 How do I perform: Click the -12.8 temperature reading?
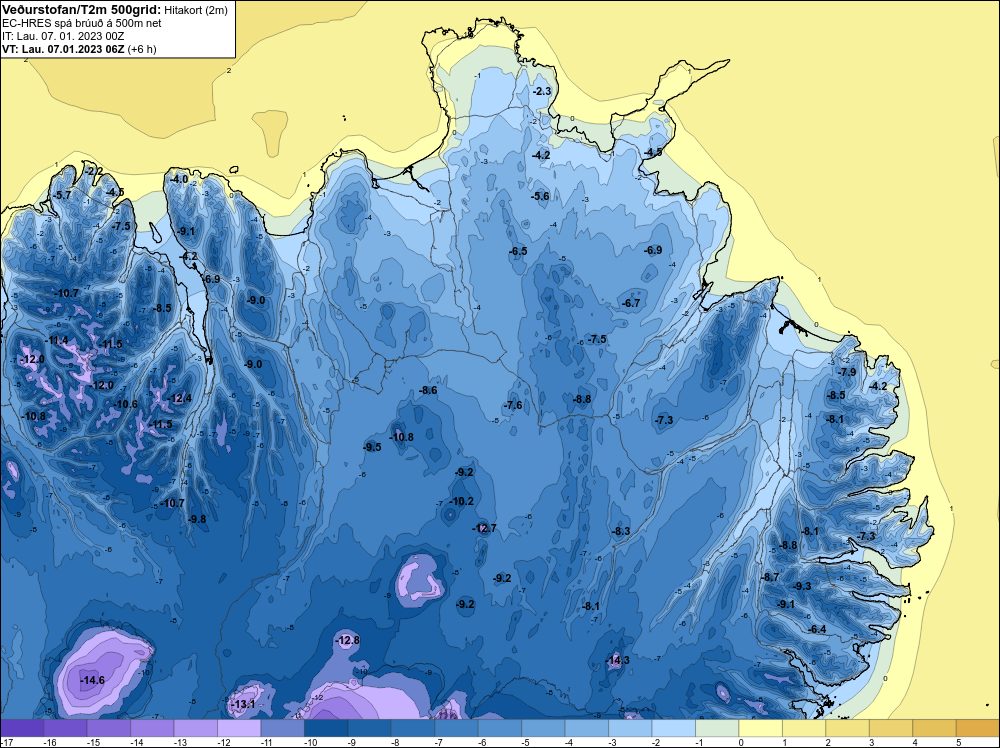pyautogui.click(x=348, y=640)
